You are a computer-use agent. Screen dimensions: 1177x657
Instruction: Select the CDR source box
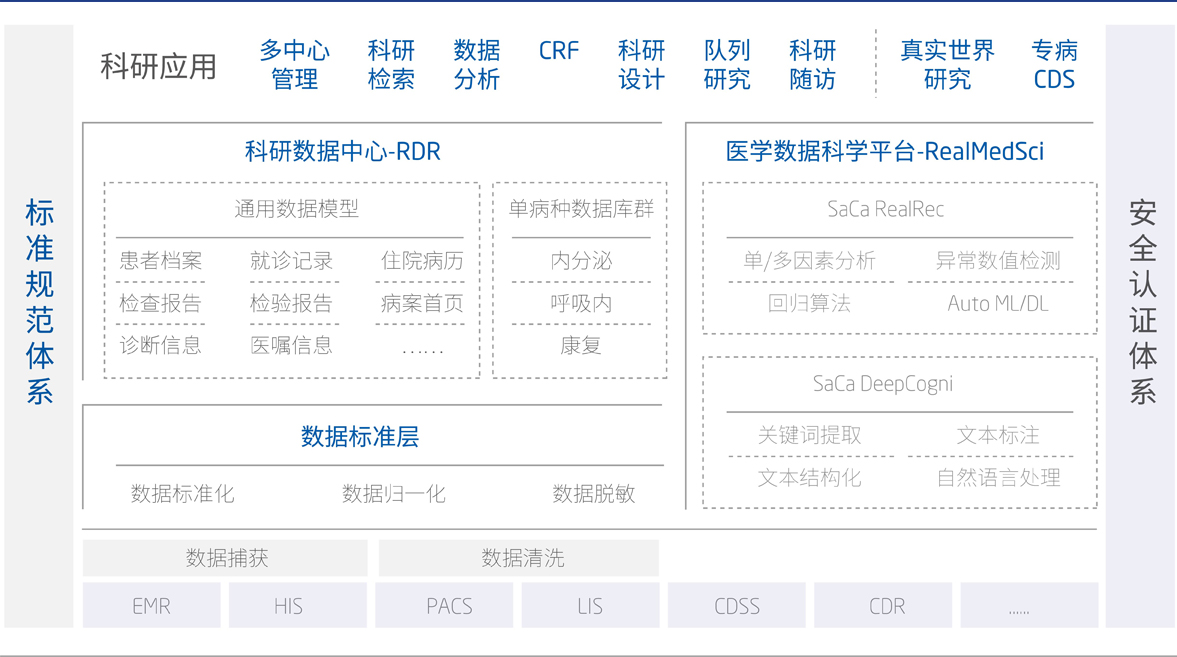pyautogui.click(x=883, y=605)
